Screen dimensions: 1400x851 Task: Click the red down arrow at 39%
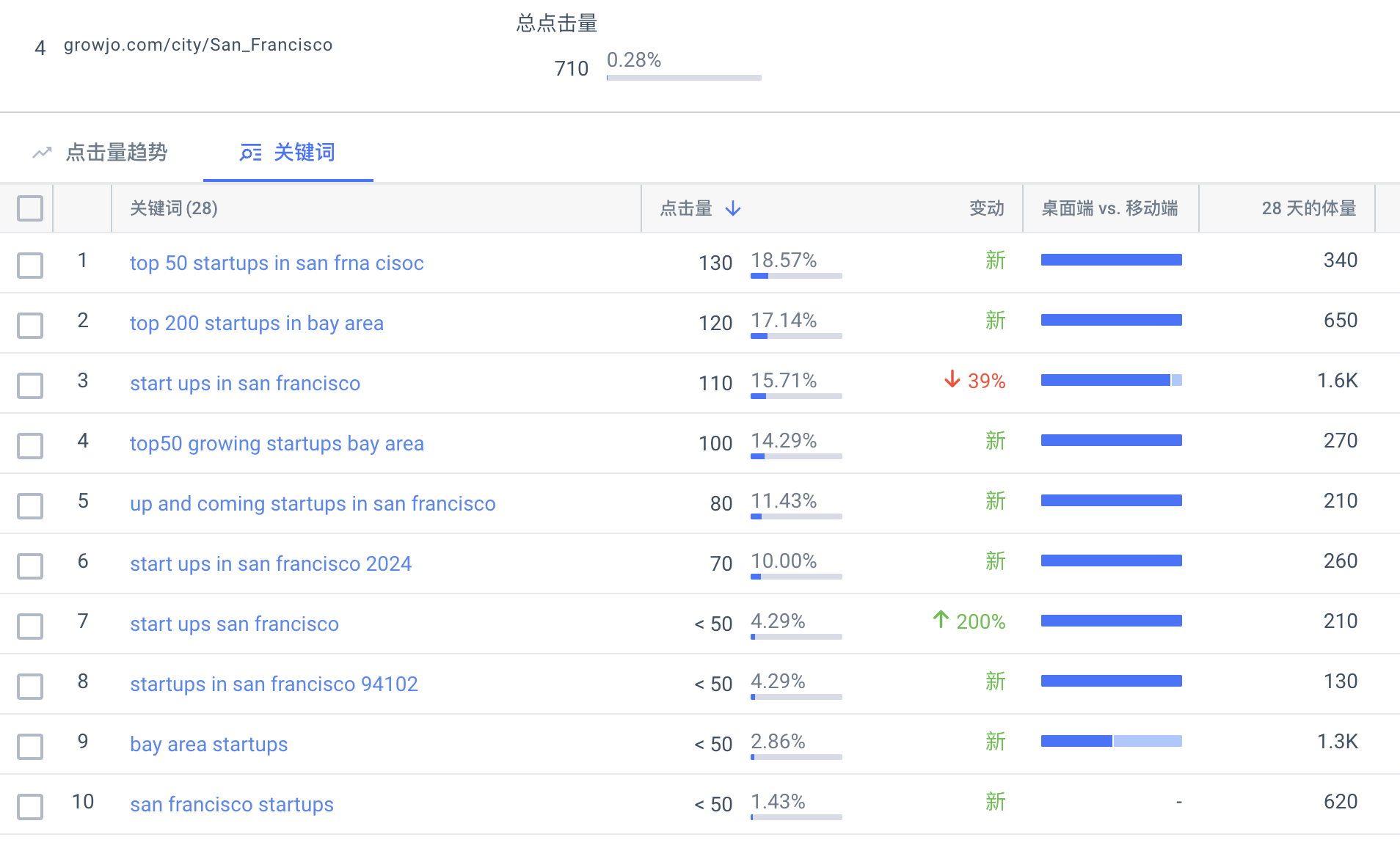(952, 379)
